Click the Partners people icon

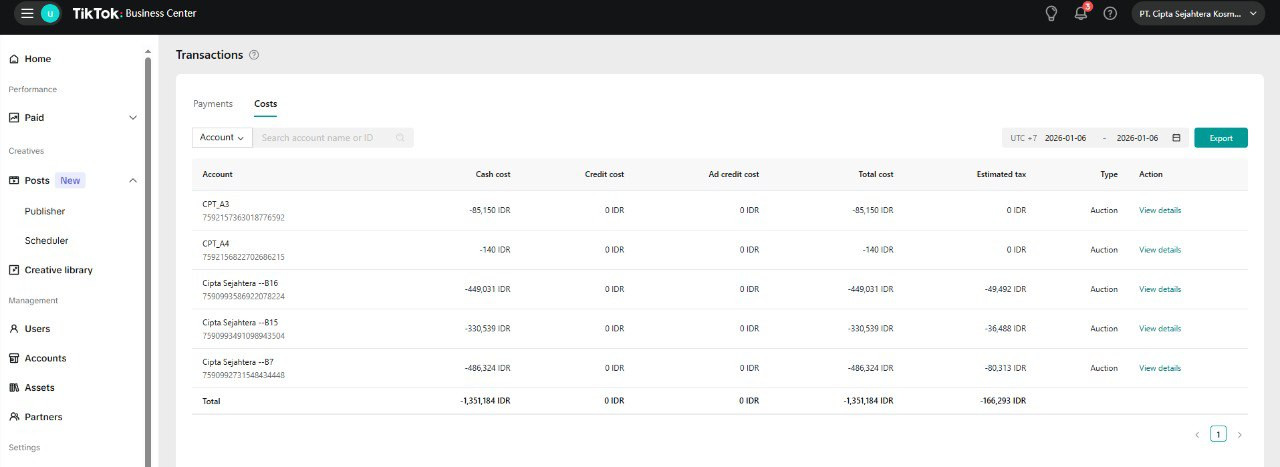14,417
